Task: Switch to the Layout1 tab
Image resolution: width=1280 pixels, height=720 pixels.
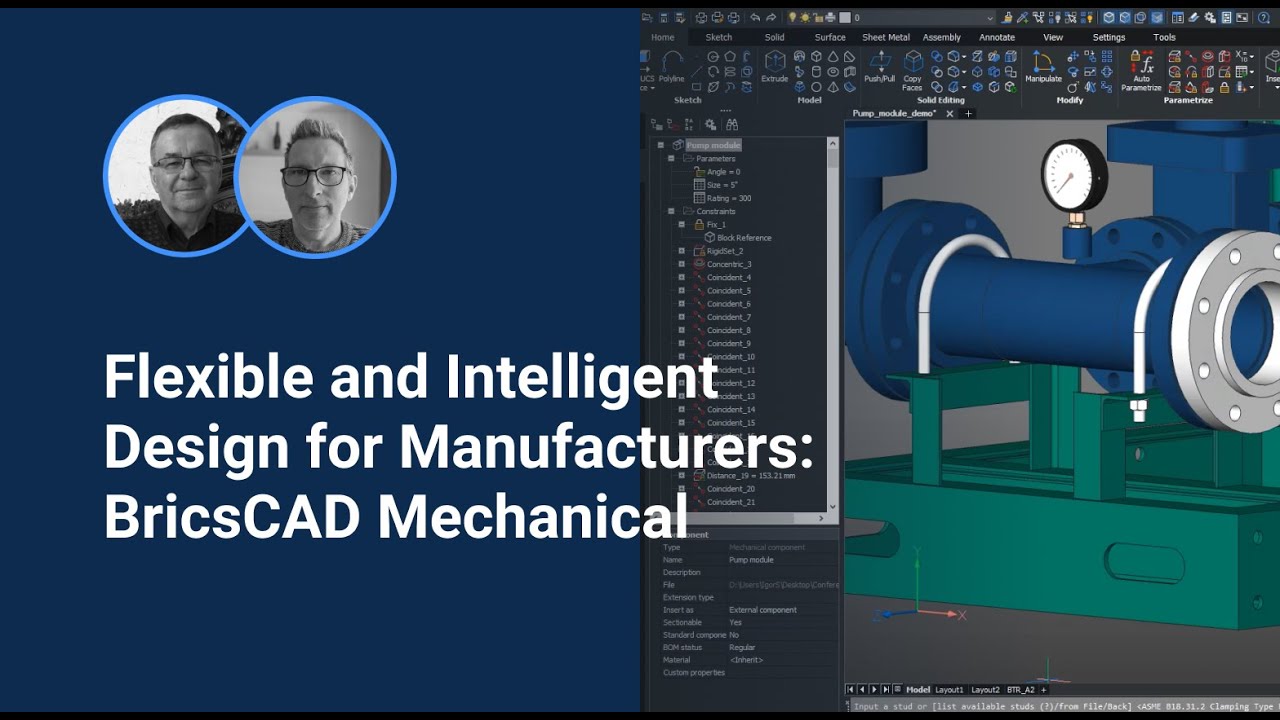Action: [949, 689]
